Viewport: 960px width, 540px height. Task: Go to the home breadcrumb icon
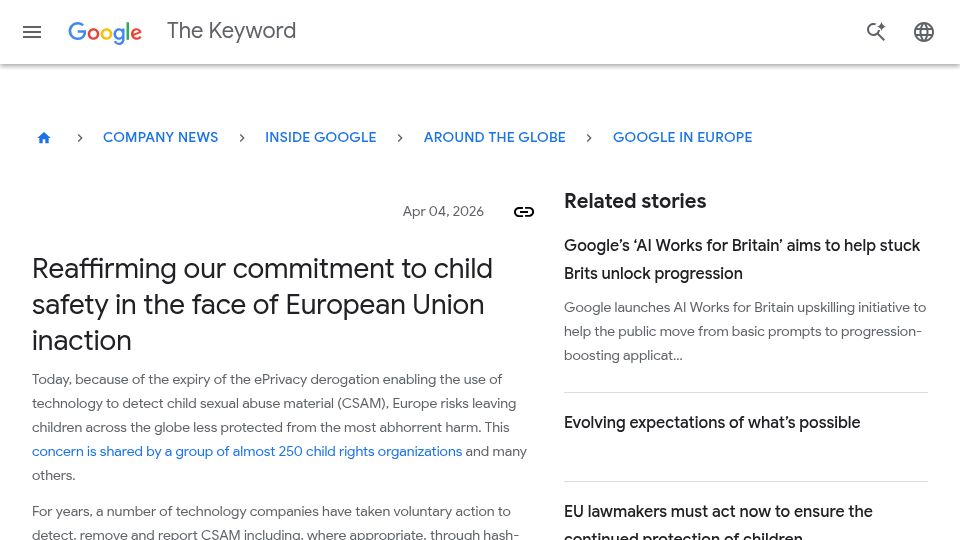(x=43, y=138)
